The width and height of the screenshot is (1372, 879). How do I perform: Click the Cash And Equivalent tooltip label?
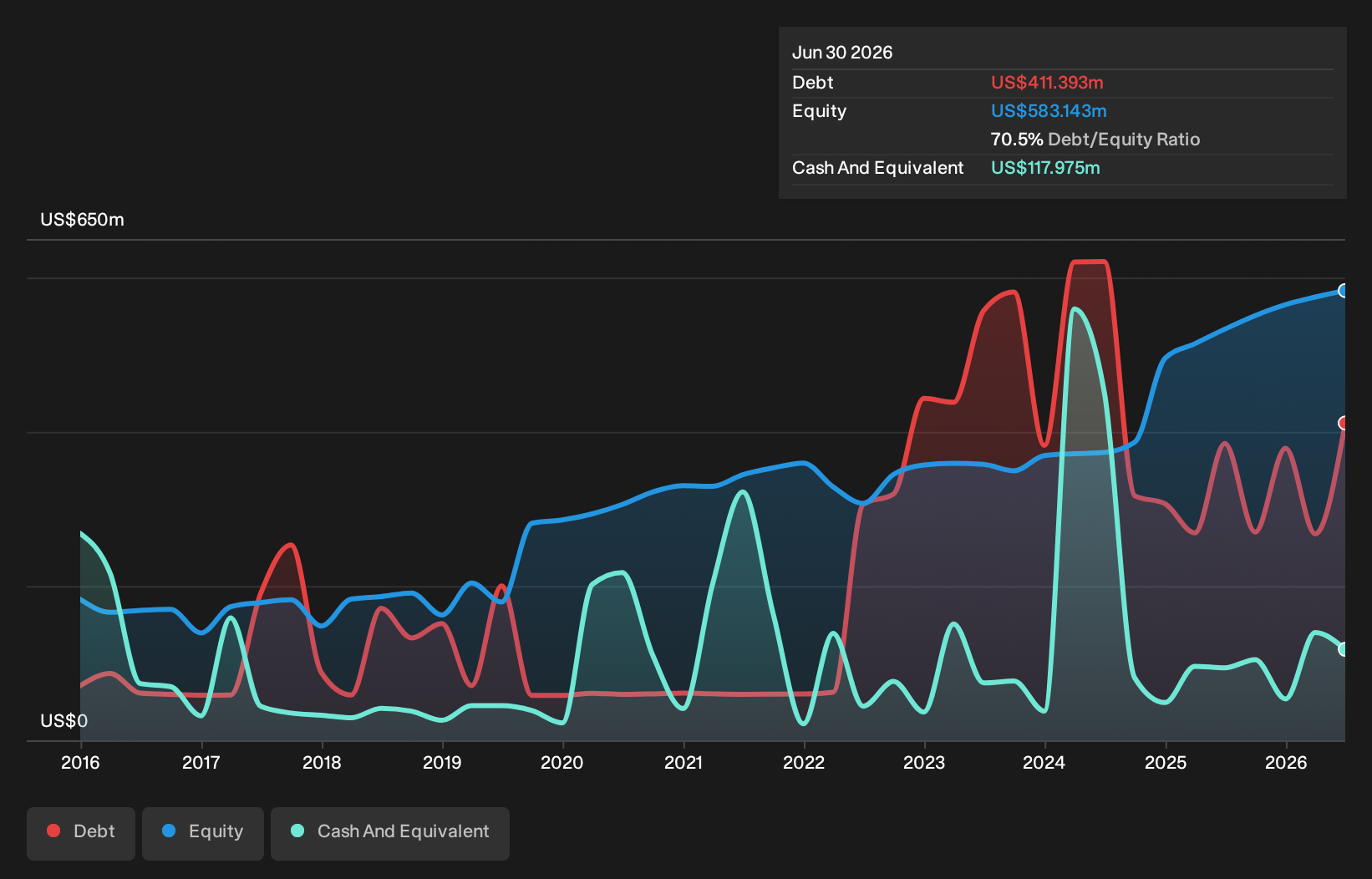coord(877,168)
